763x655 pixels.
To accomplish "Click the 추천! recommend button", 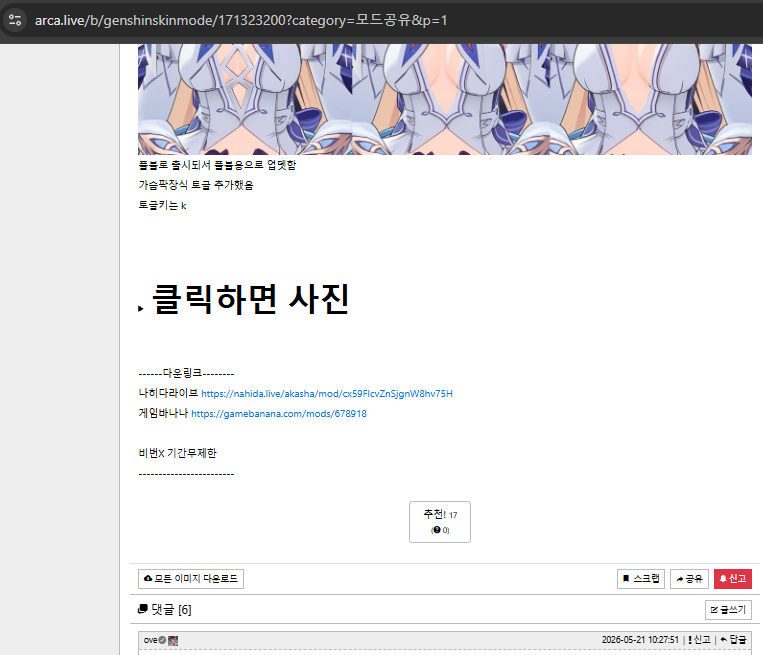I will click(x=440, y=522).
